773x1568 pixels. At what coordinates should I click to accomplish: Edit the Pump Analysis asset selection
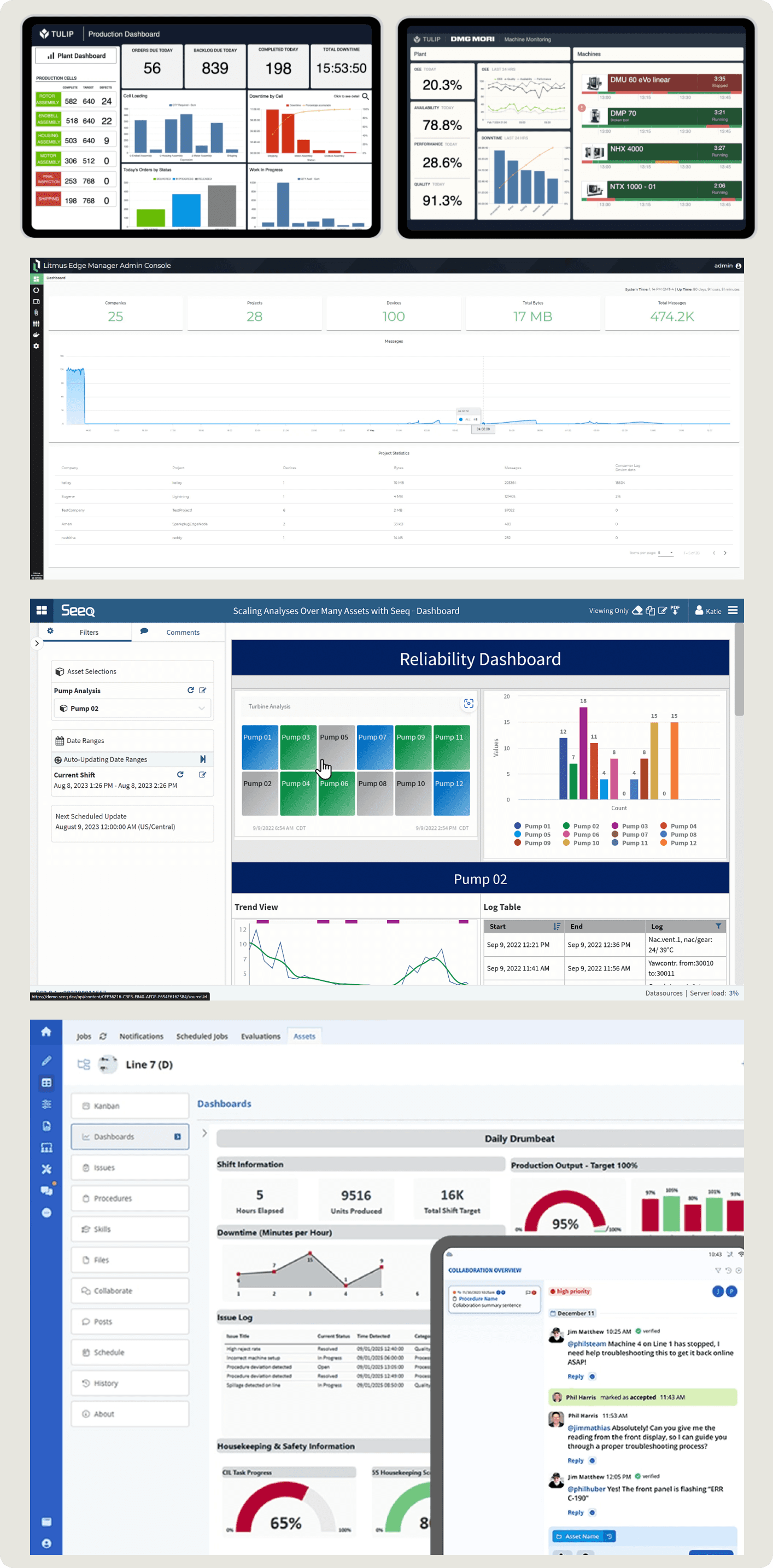203,691
